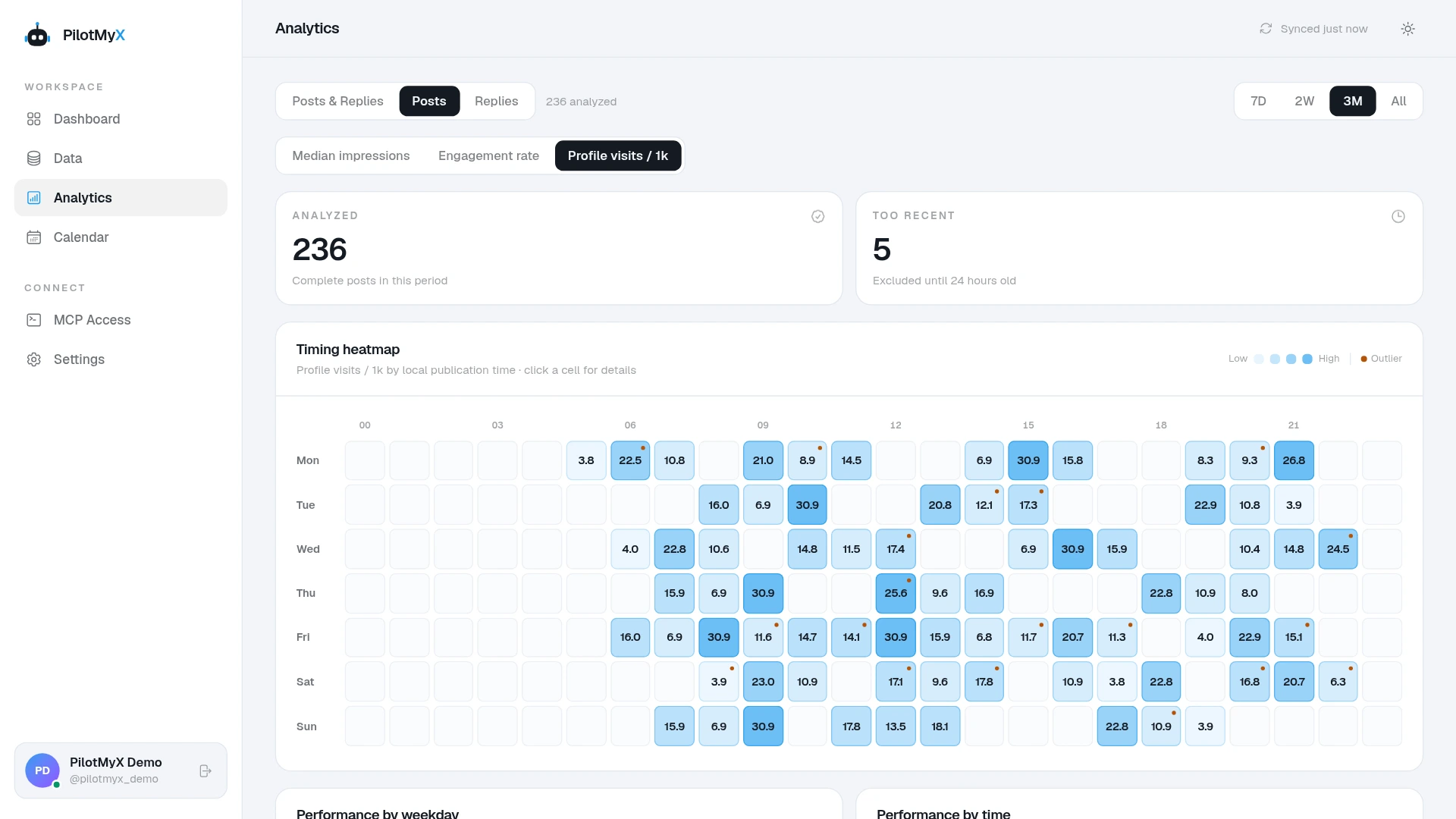
Task: Open the Dashboard page
Action: (x=121, y=119)
